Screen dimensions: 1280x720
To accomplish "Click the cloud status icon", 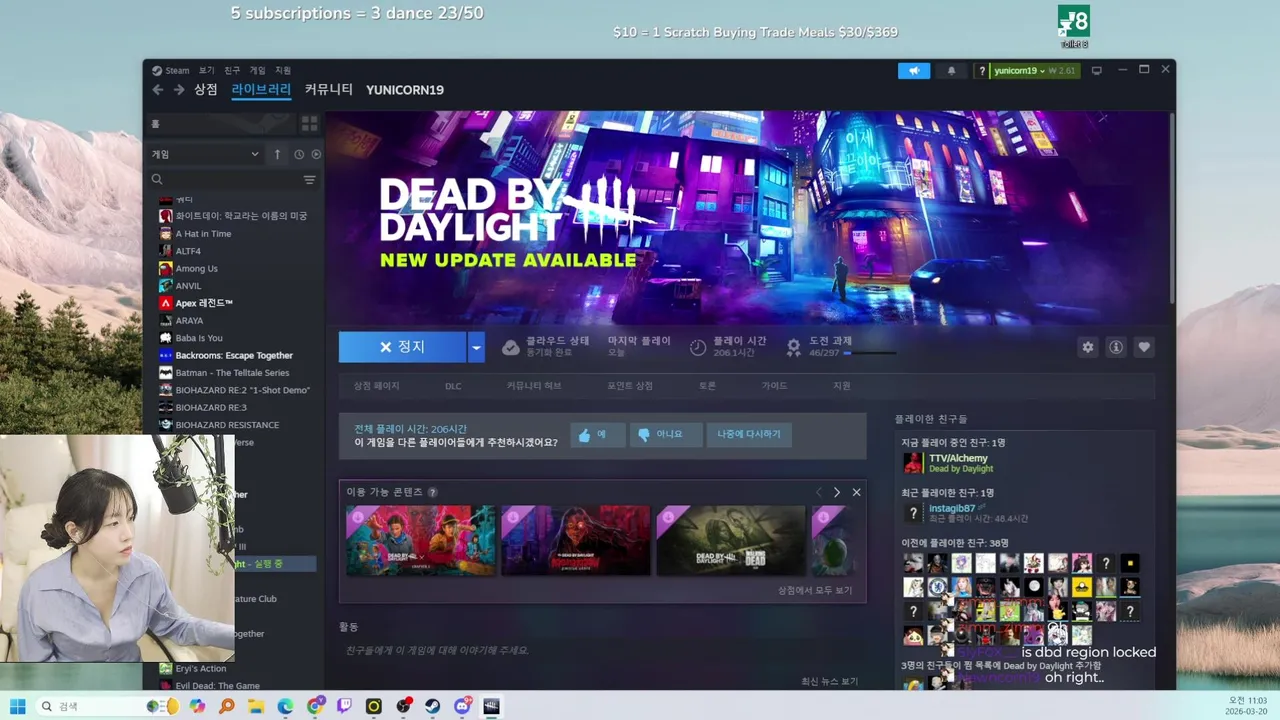I will pyautogui.click(x=511, y=347).
